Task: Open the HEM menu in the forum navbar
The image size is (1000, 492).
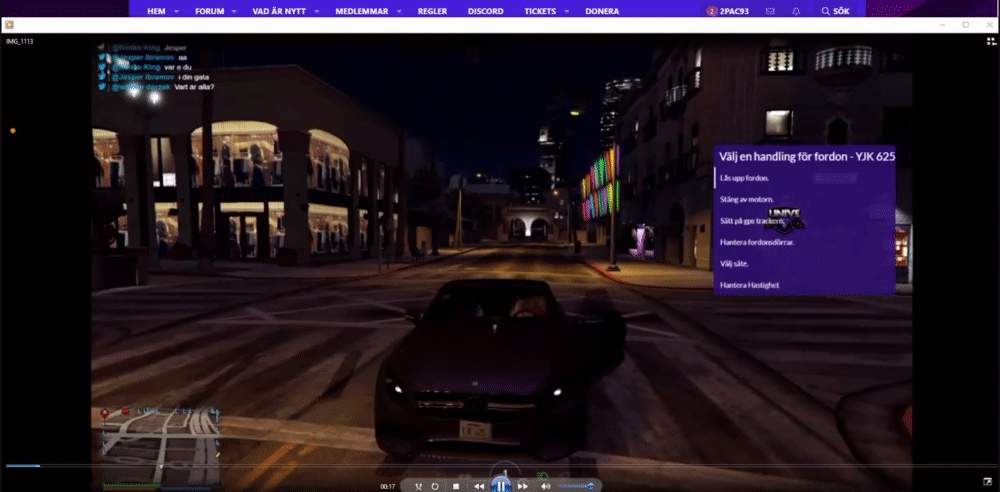Action: (x=156, y=11)
